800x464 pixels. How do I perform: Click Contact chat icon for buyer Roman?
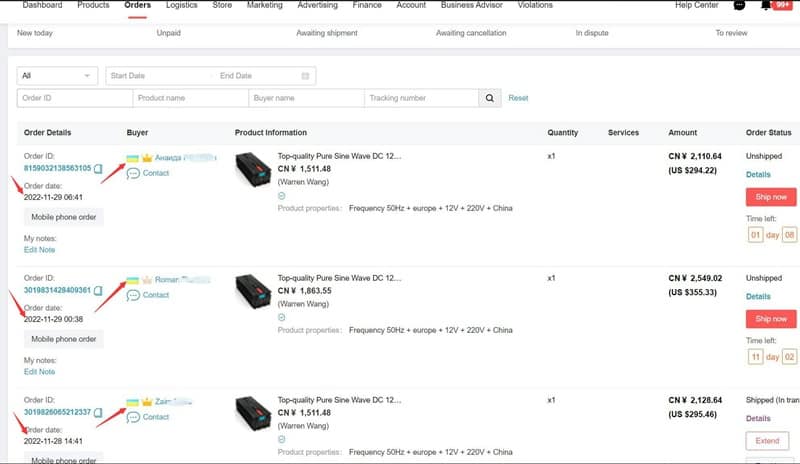point(133,296)
